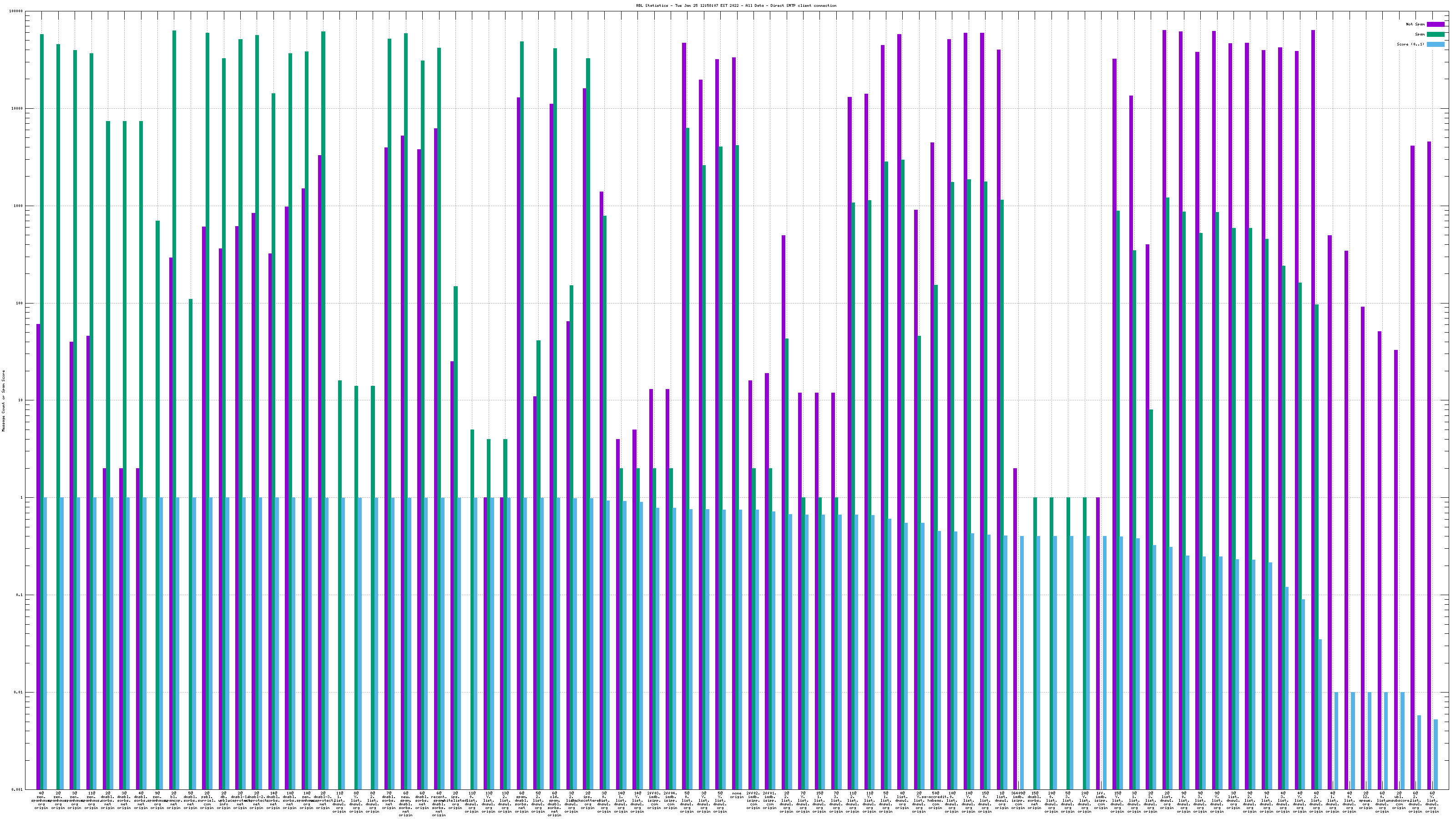Viewport: 1456px width, 819px height.
Task: Click the 'Not Spam' legend label
Action: coord(1415,24)
